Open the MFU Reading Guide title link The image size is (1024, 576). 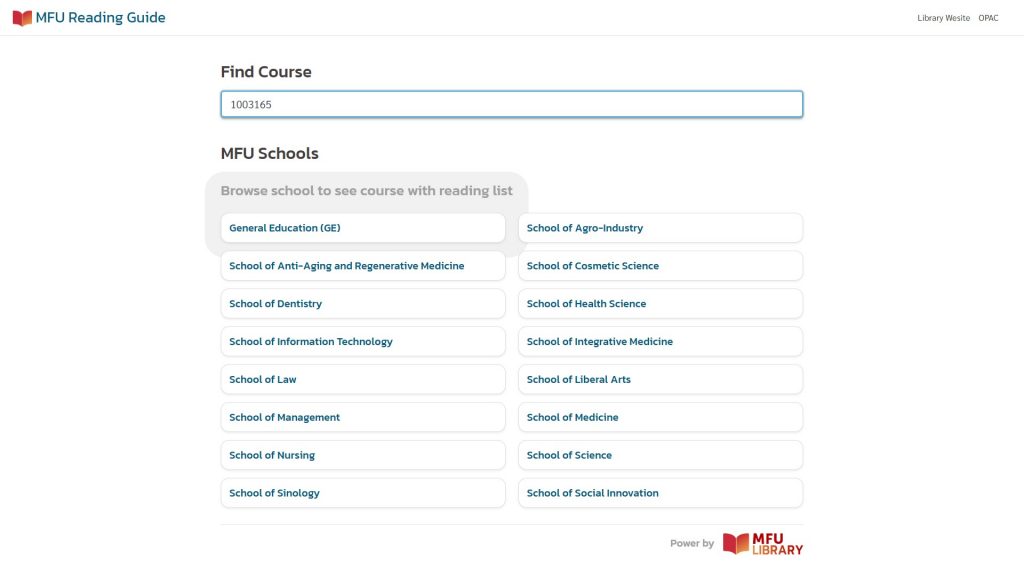pos(100,18)
